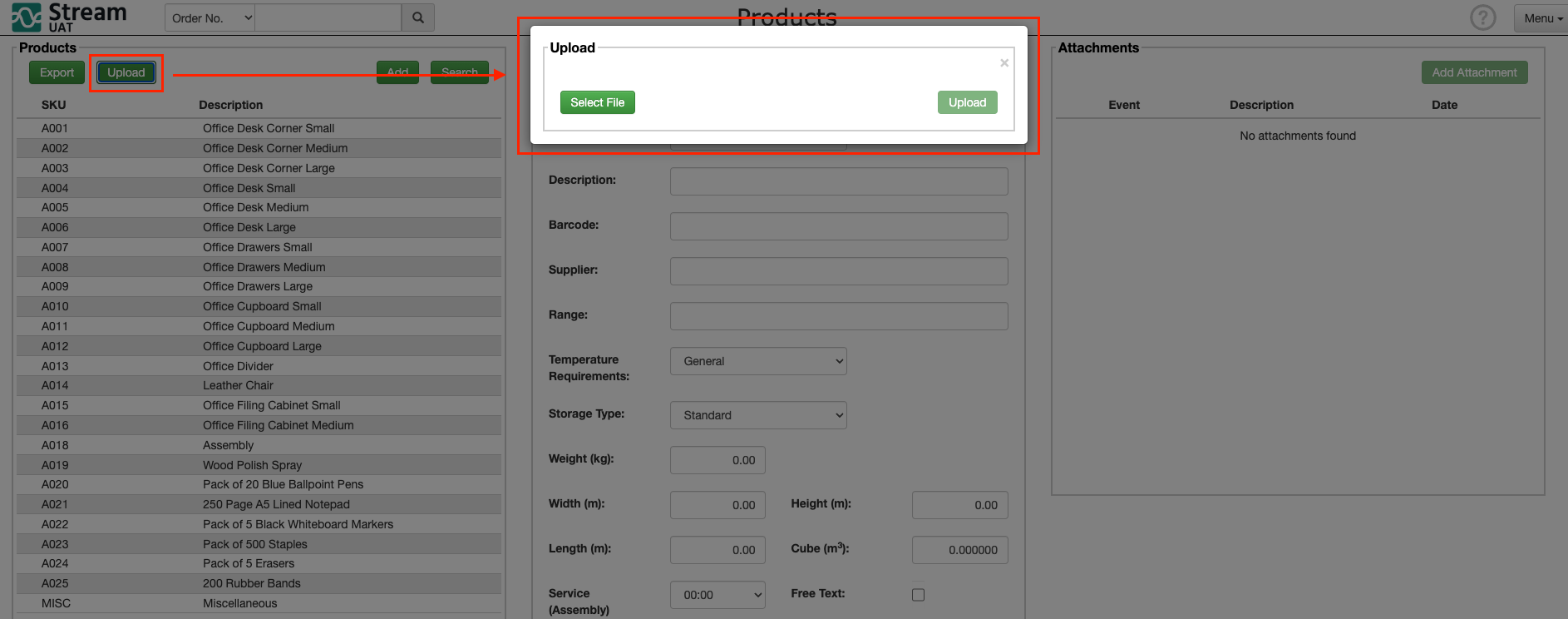Select row A019 Wood Polish Spray
This screenshot has height=619, width=1568.
point(259,465)
